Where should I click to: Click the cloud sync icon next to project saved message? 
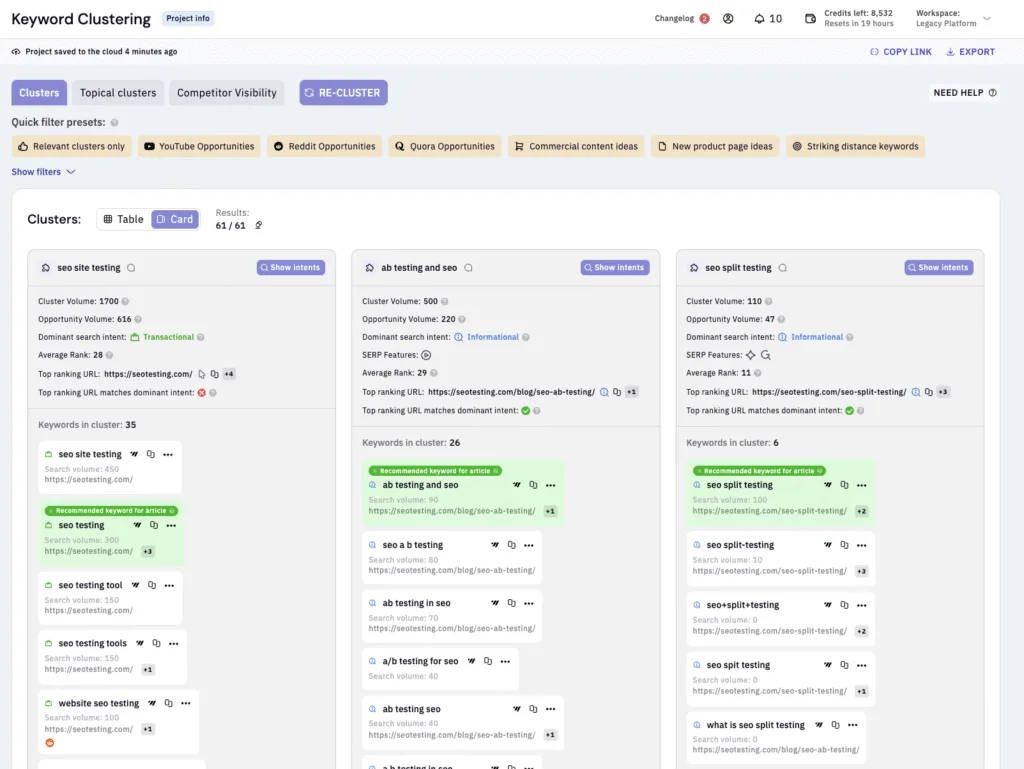coord(14,51)
